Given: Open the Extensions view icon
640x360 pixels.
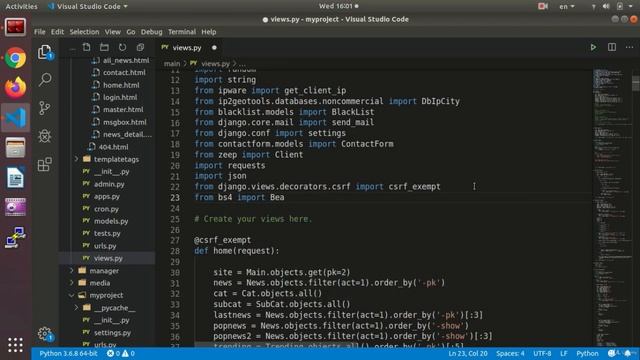Looking at the screenshot, I should point(44,164).
